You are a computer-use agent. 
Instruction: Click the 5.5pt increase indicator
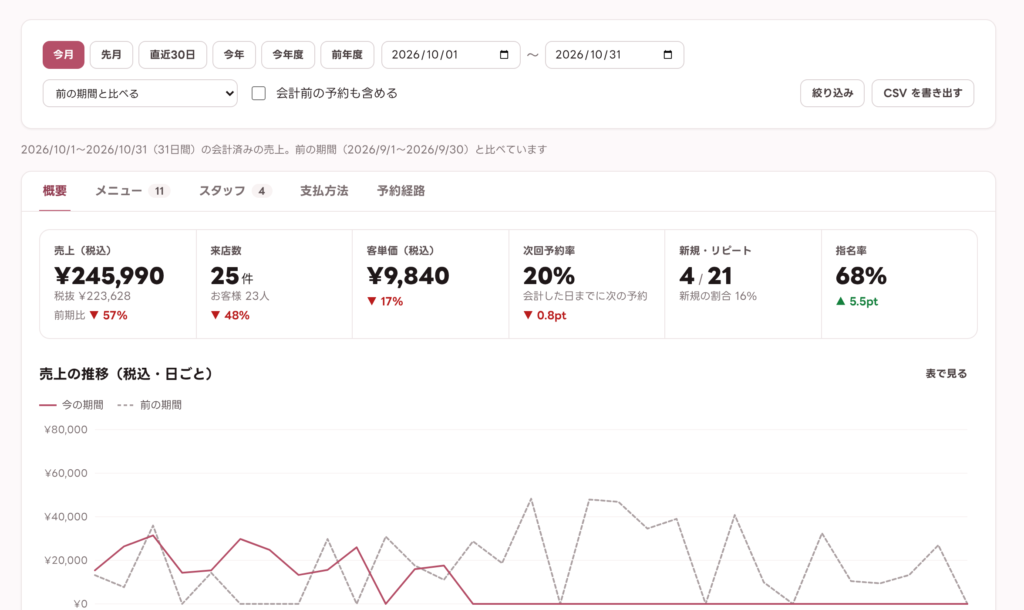tap(857, 301)
